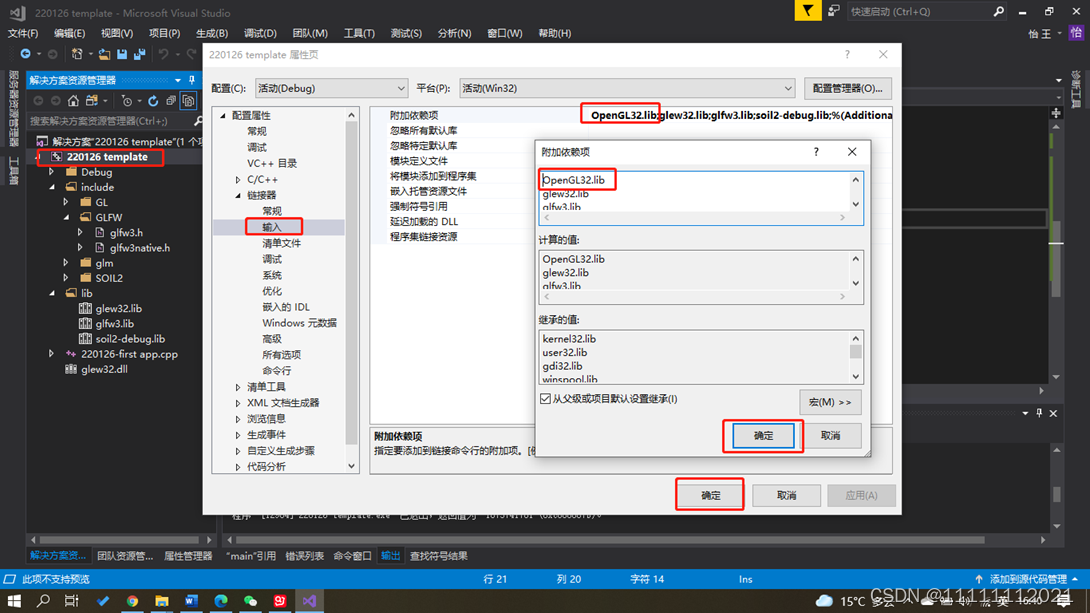The height and width of the screenshot is (613, 1090).
Task: Click the Navigate Backward arrow in main toolbar
Action: 25,54
